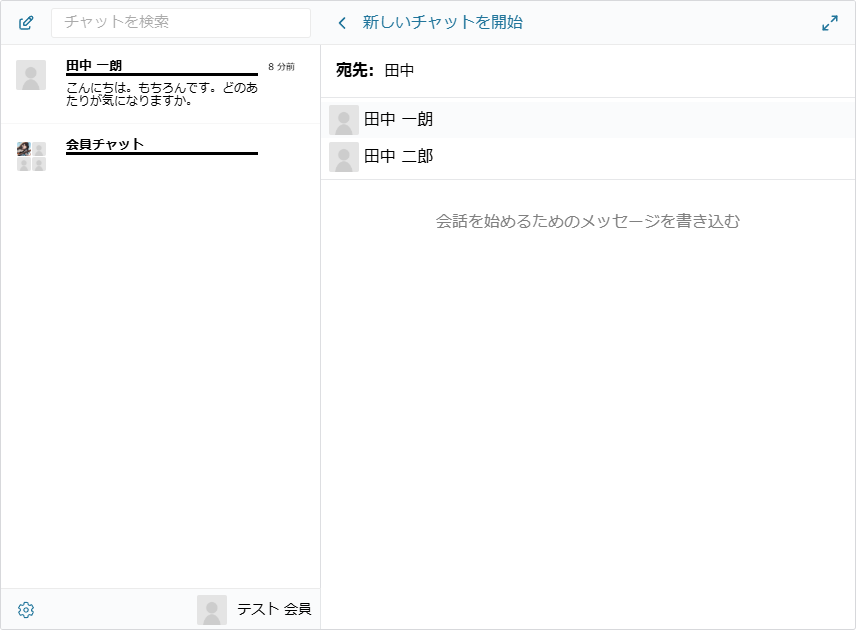This screenshot has height=631, width=856.
Task: Expand chat to full screen with arrows icon
Action: point(829,23)
